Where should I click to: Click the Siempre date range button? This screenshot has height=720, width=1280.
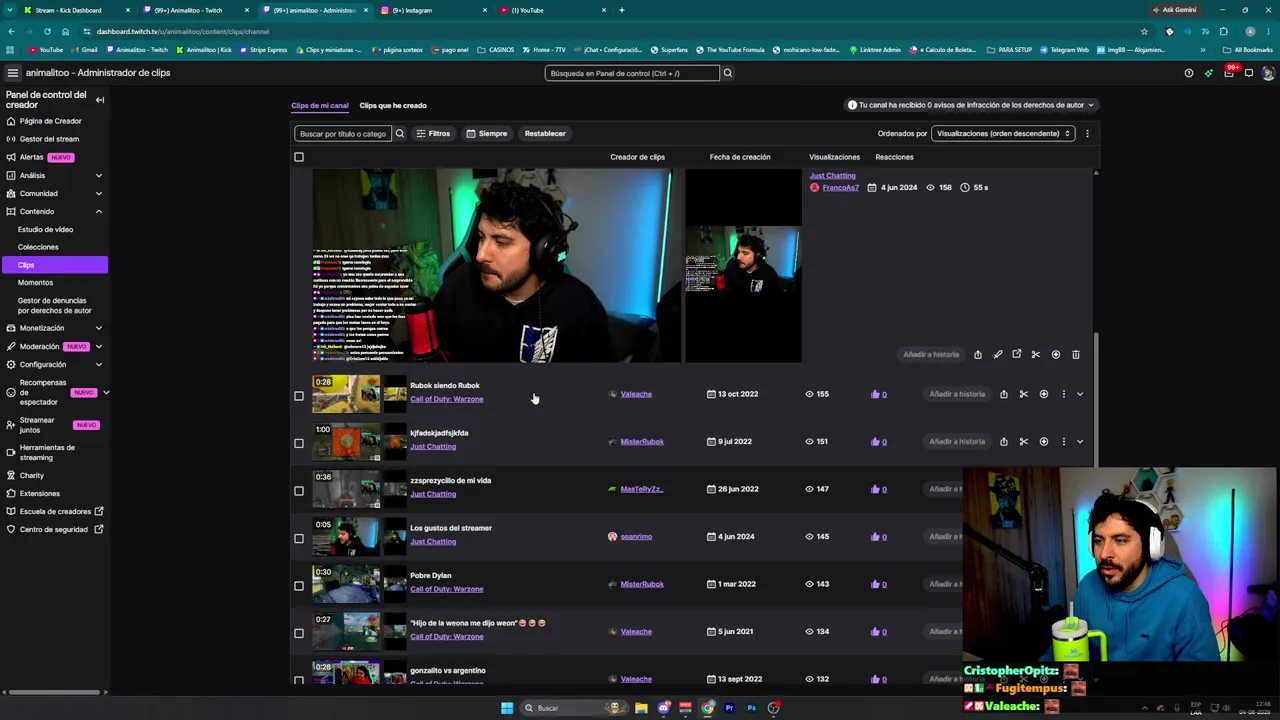pos(487,133)
